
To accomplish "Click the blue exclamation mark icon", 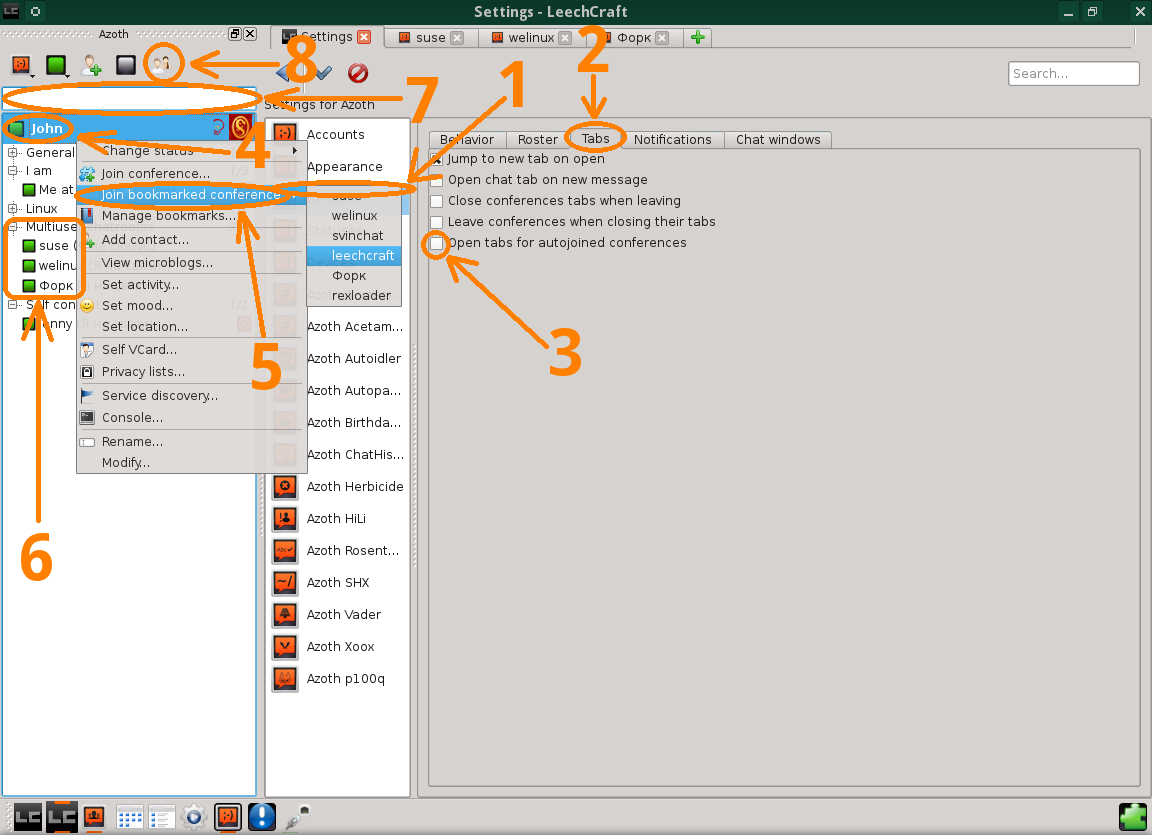I will pos(262,817).
